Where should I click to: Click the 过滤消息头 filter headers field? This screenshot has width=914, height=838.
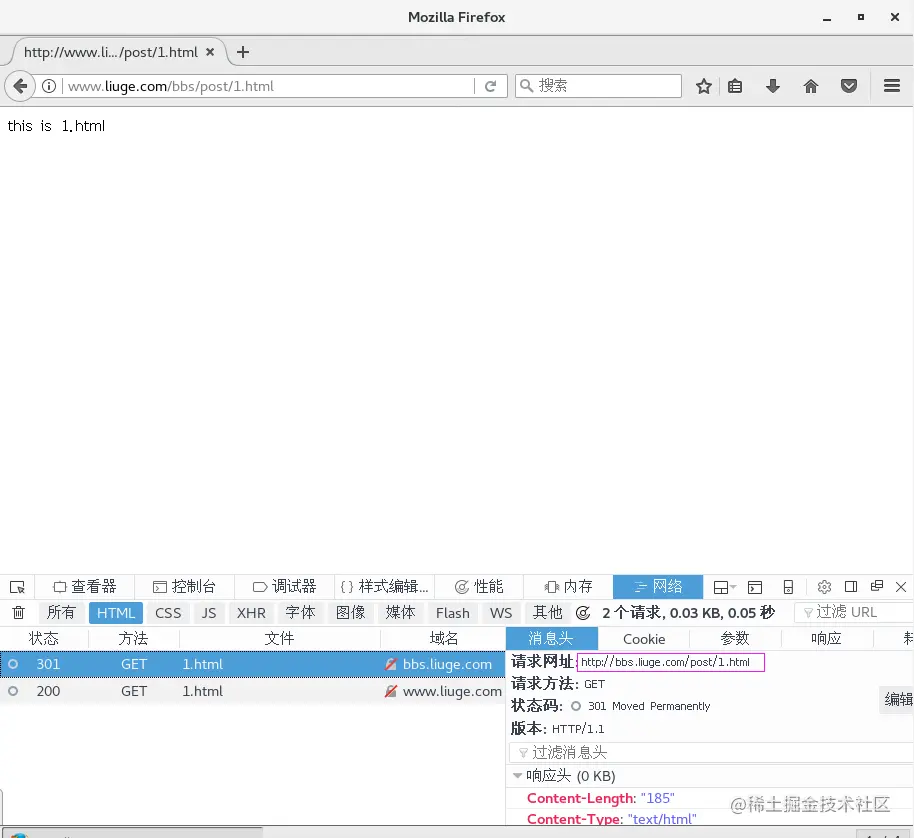712,752
